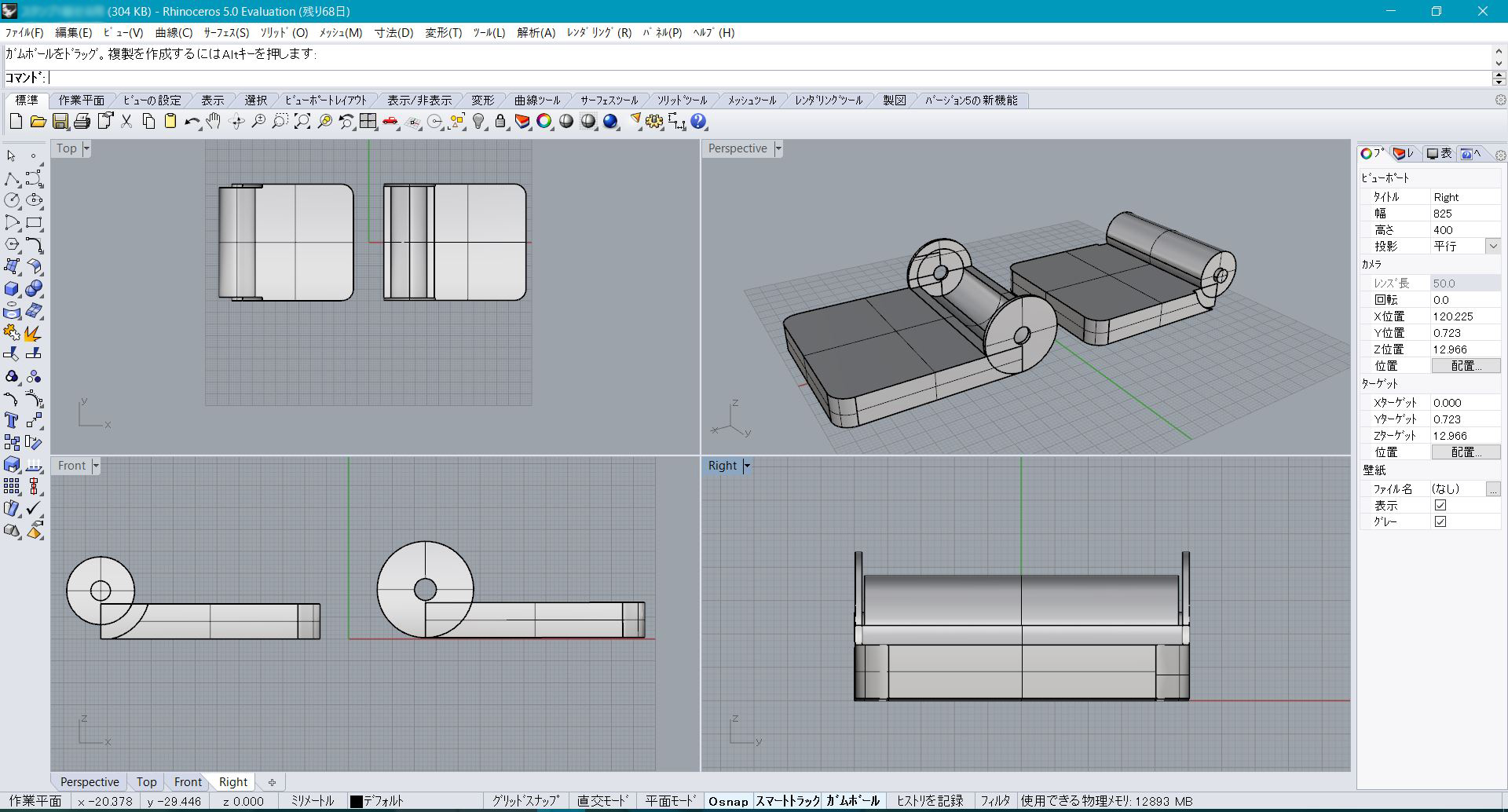Switch to the Perspective viewport tab at bottom
Image resolution: width=1508 pixels, height=812 pixels.
90,782
